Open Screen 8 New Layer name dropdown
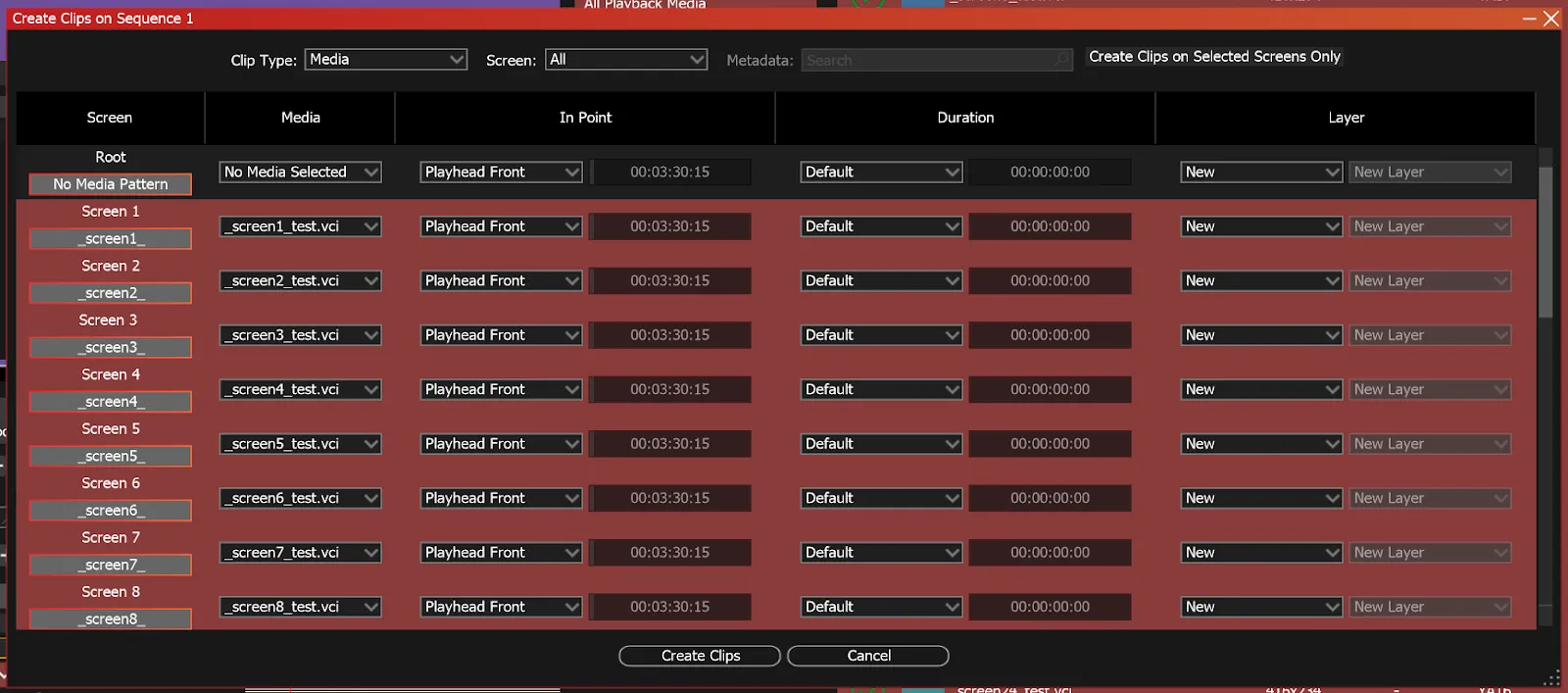1568x693 pixels. coord(1430,607)
